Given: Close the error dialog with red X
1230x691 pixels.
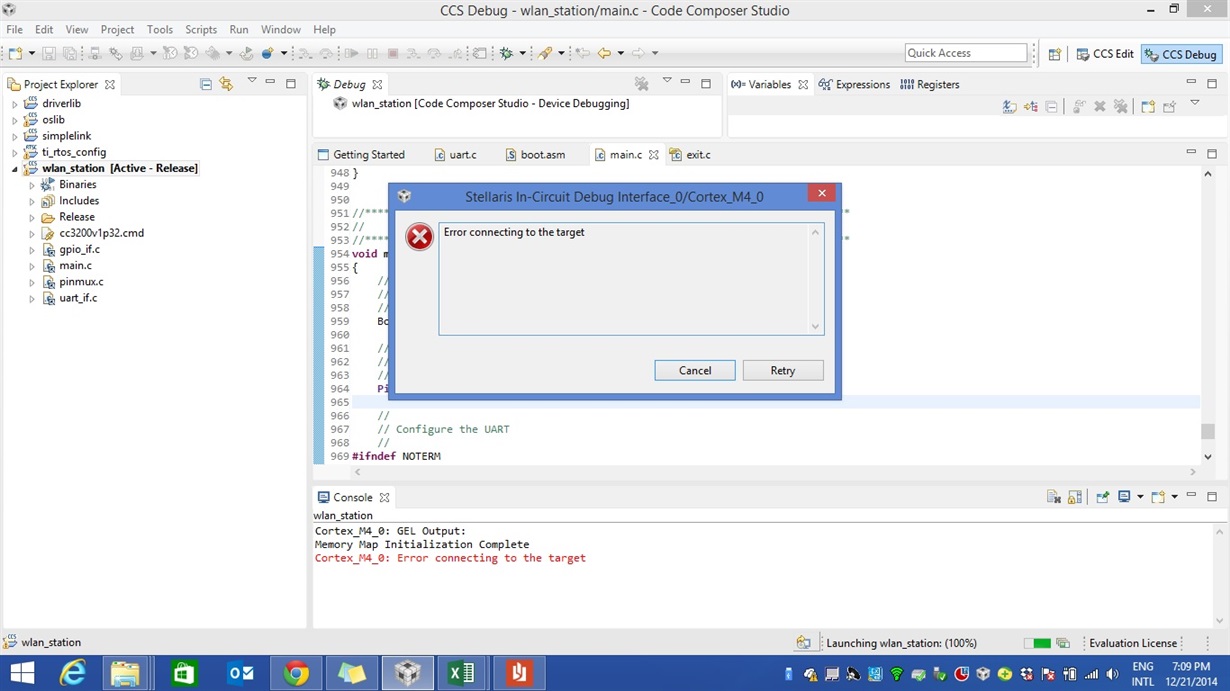Looking at the screenshot, I should (821, 194).
